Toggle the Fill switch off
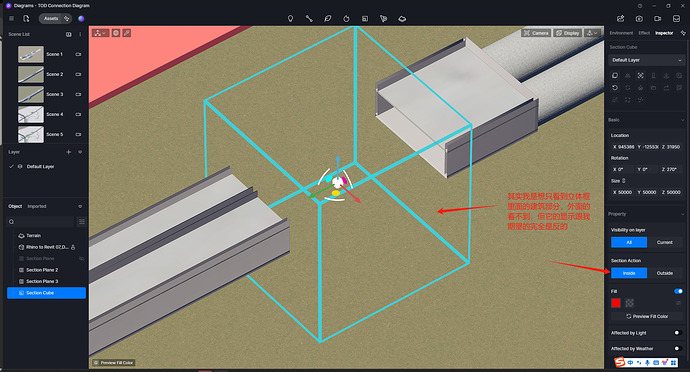Viewport: 690px width, 372px height. [x=678, y=291]
